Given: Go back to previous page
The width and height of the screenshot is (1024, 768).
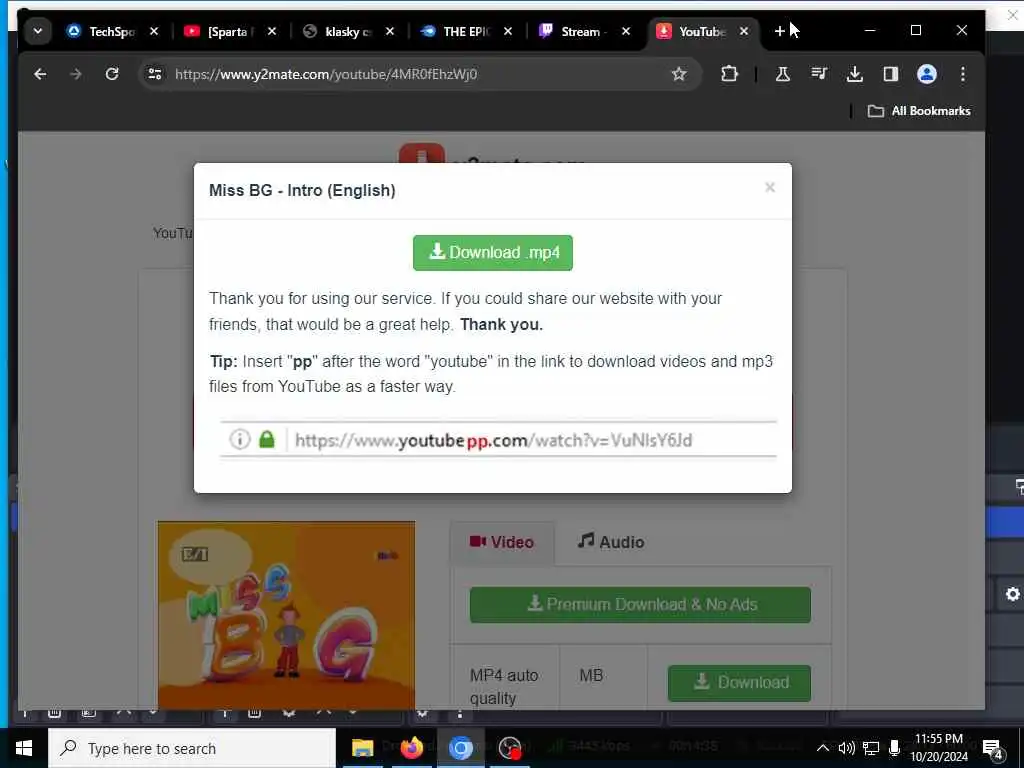Looking at the screenshot, I should (x=40, y=74).
